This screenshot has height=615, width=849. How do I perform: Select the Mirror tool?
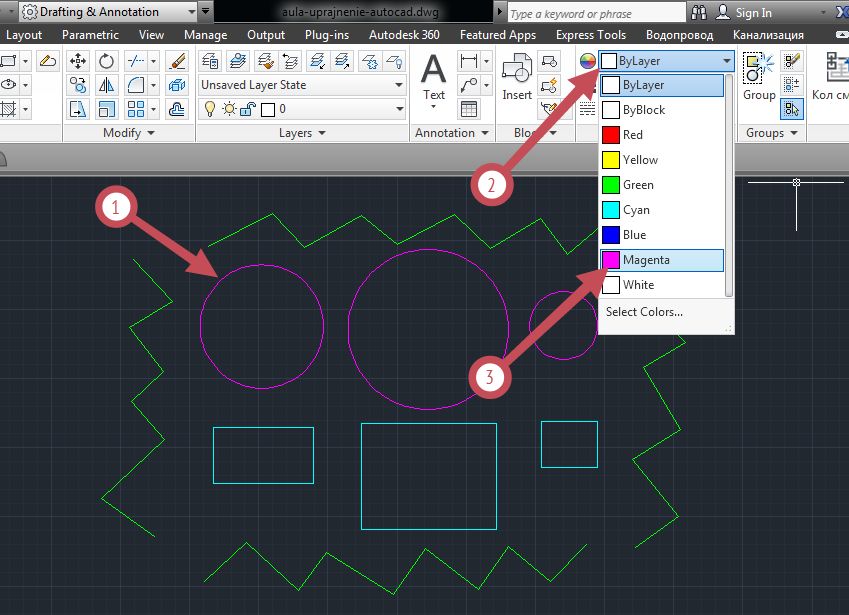(106, 85)
